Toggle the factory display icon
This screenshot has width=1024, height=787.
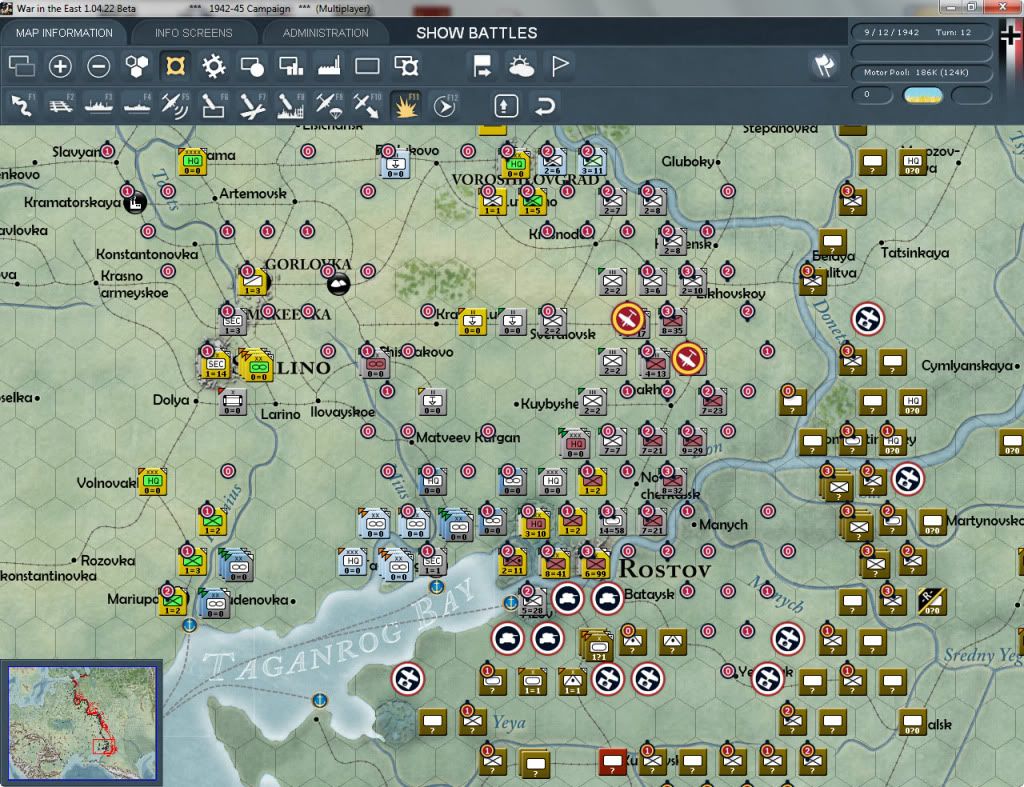(329, 66)
